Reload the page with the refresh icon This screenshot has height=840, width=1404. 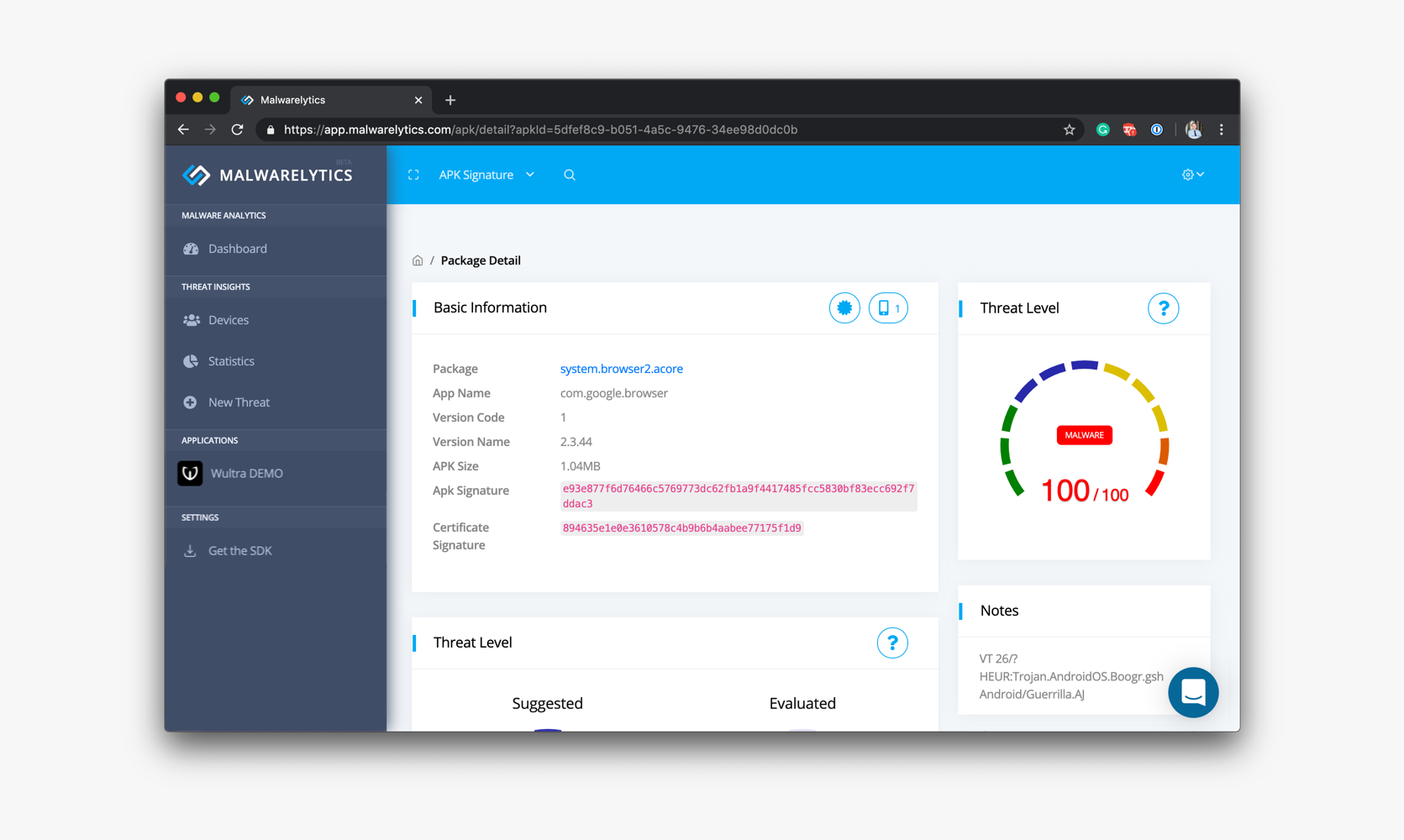pyautogui.click(x=238, y=129)
